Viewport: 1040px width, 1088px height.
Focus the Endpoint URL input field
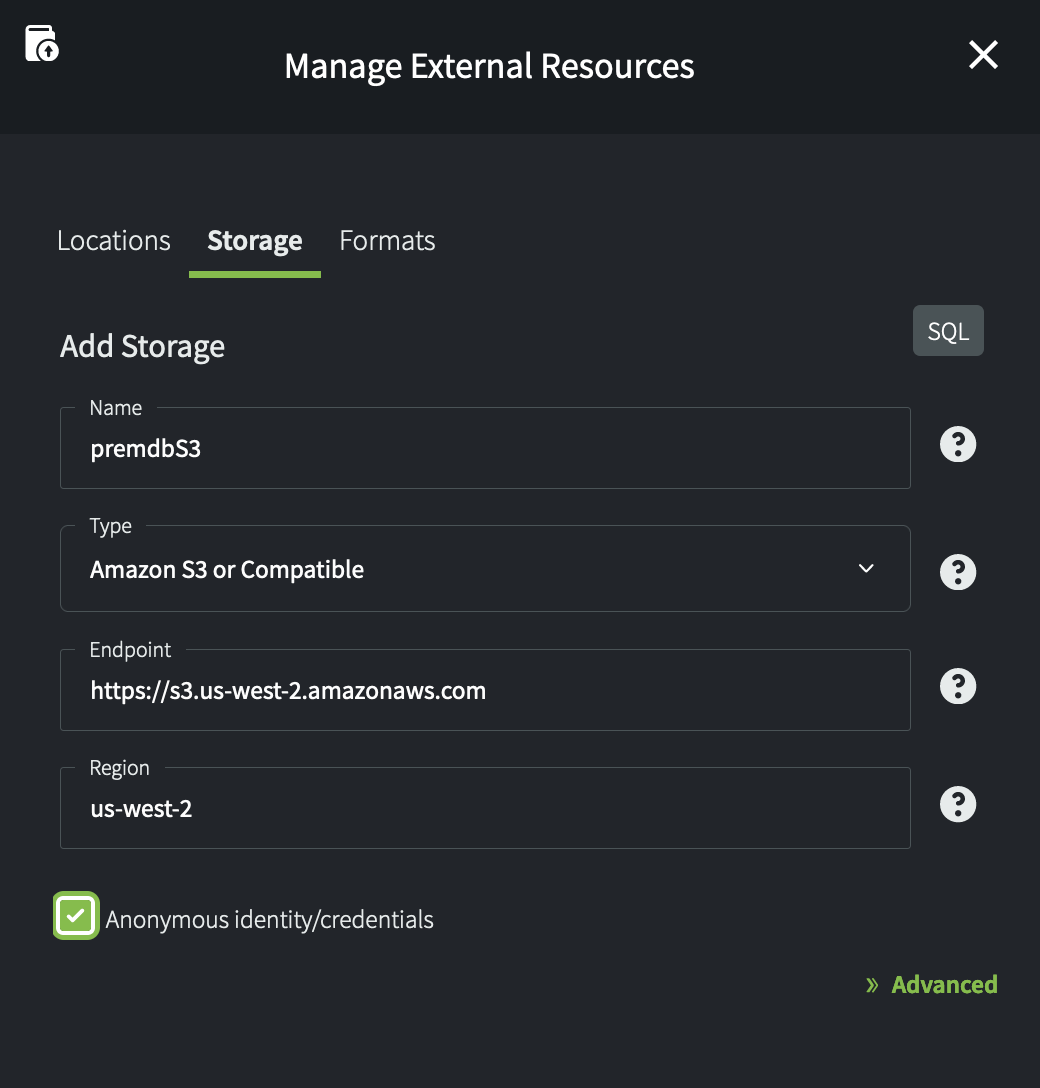pyautogui.click(x=484, y=691)
